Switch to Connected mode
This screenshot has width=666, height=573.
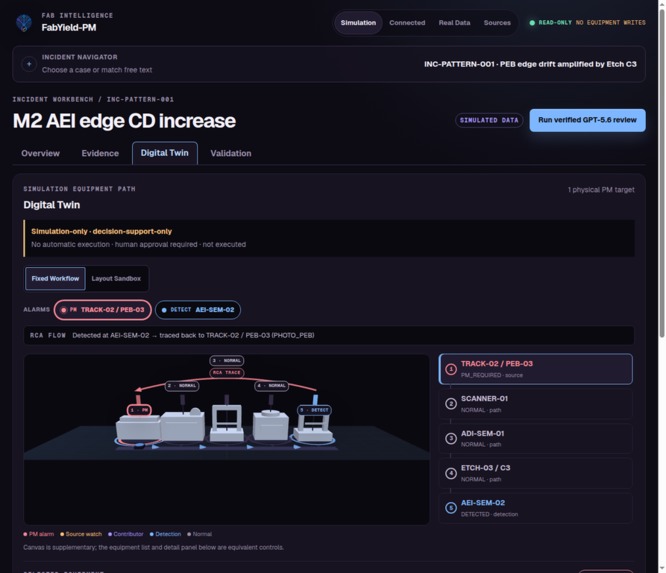point(407,23)
